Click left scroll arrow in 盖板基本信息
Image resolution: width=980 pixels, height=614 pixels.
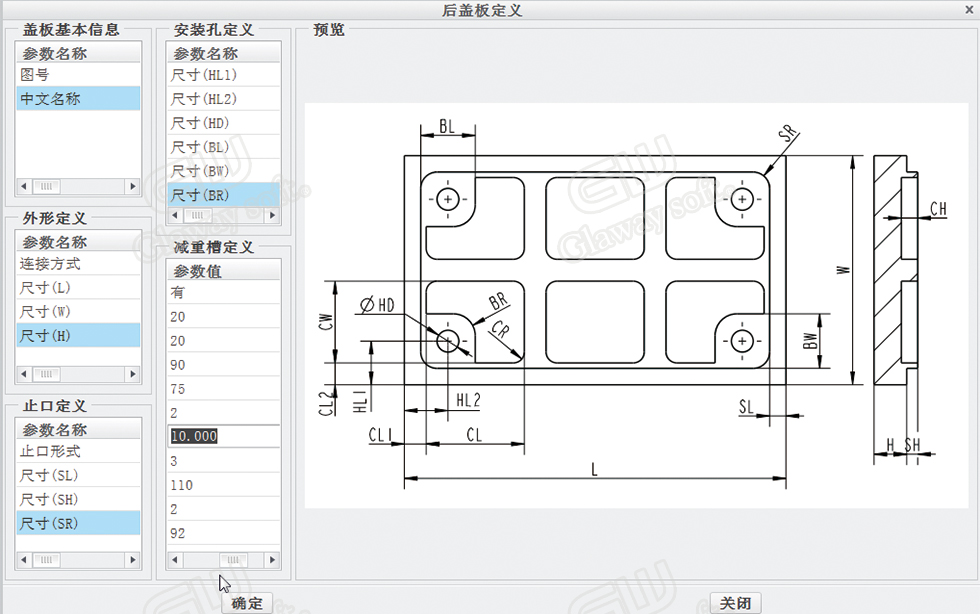[24, 186]
